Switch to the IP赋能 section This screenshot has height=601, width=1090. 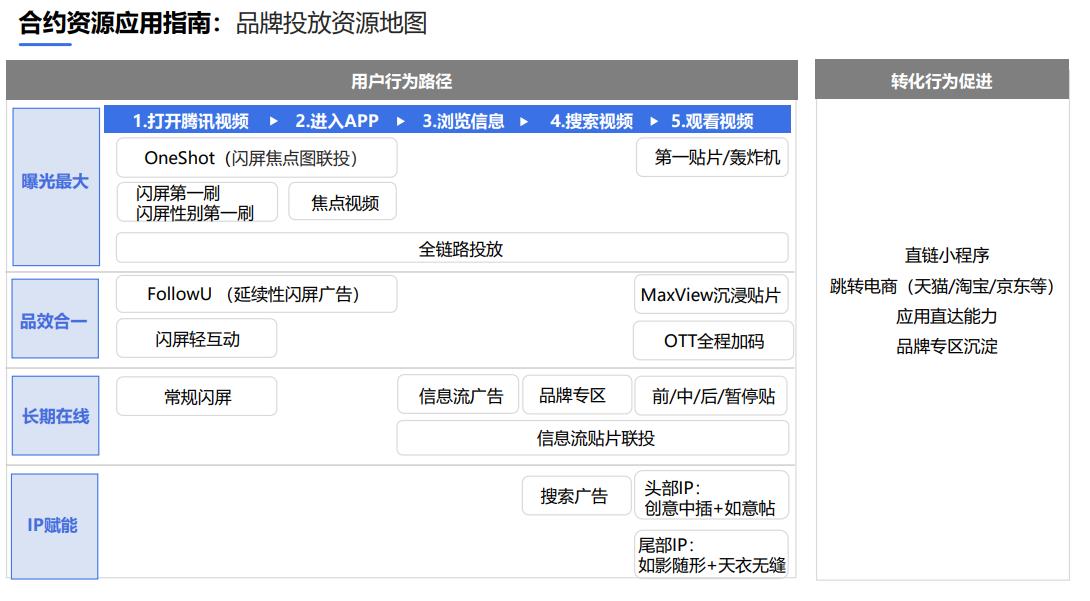[55, 525]
